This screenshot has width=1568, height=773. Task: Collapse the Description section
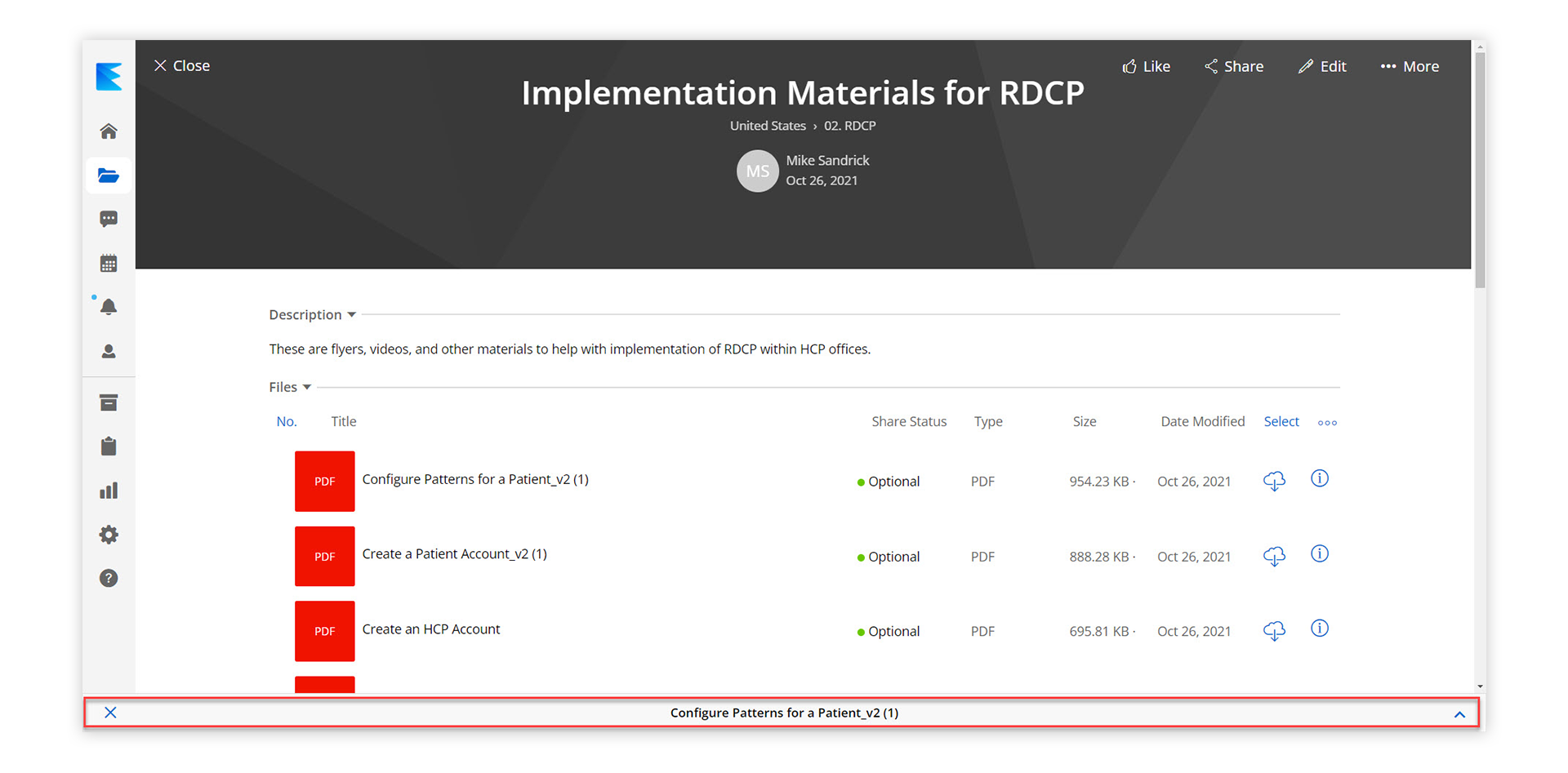tap(312, 314)
